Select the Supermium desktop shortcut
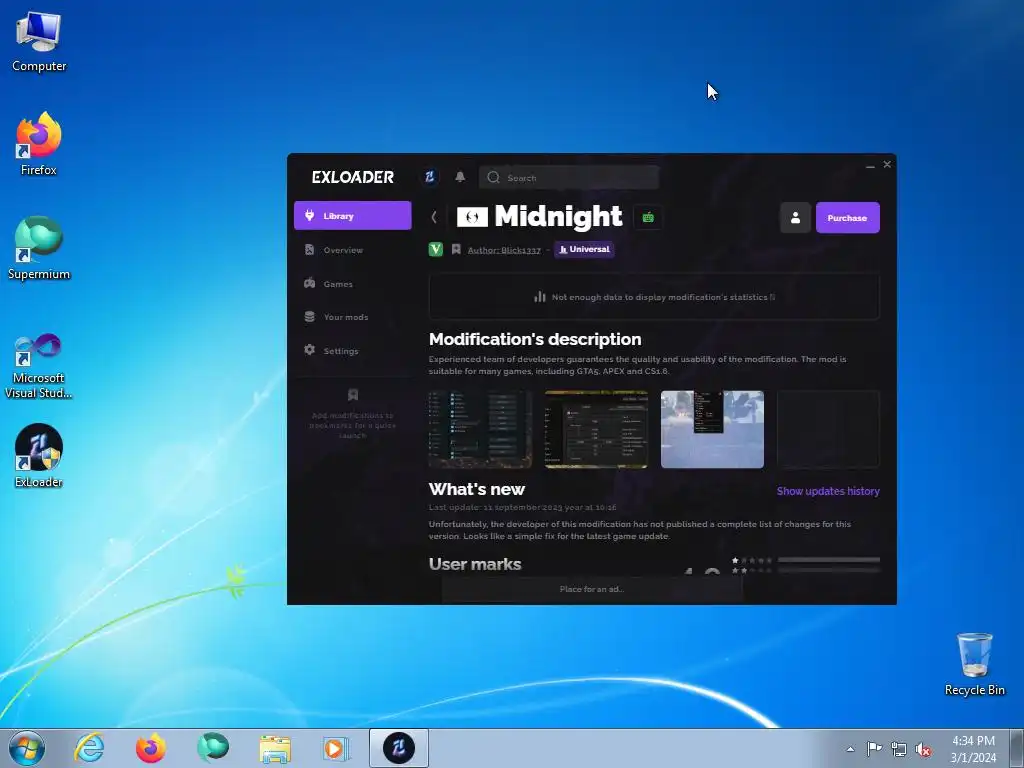Image resolution: width=1024 pixels, height=768 pixels. (x=39, y=248)
